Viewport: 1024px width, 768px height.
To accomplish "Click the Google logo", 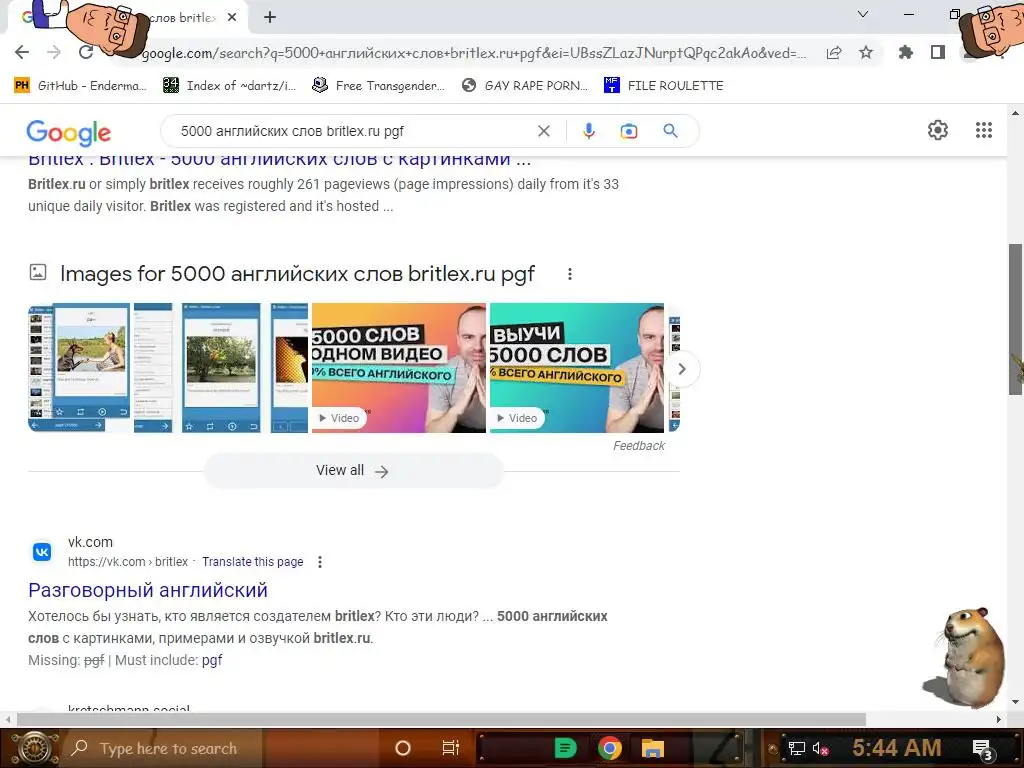I will point(69,133).
